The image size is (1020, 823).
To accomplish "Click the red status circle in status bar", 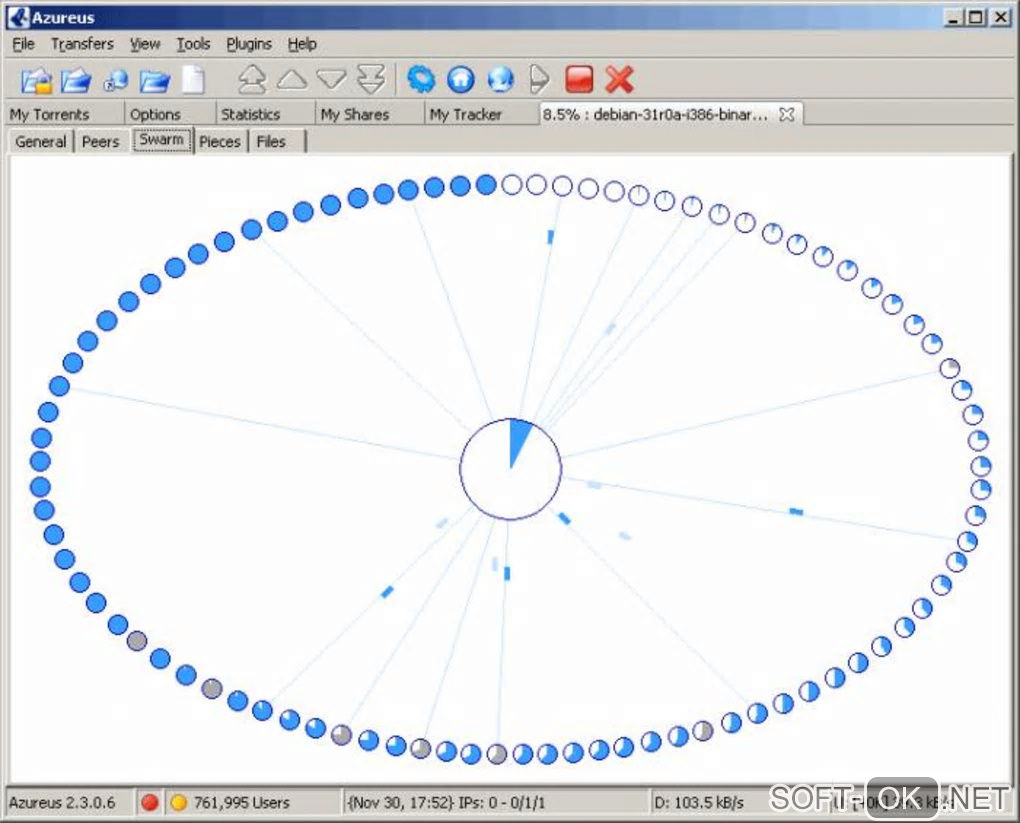I will coord(150,802).
